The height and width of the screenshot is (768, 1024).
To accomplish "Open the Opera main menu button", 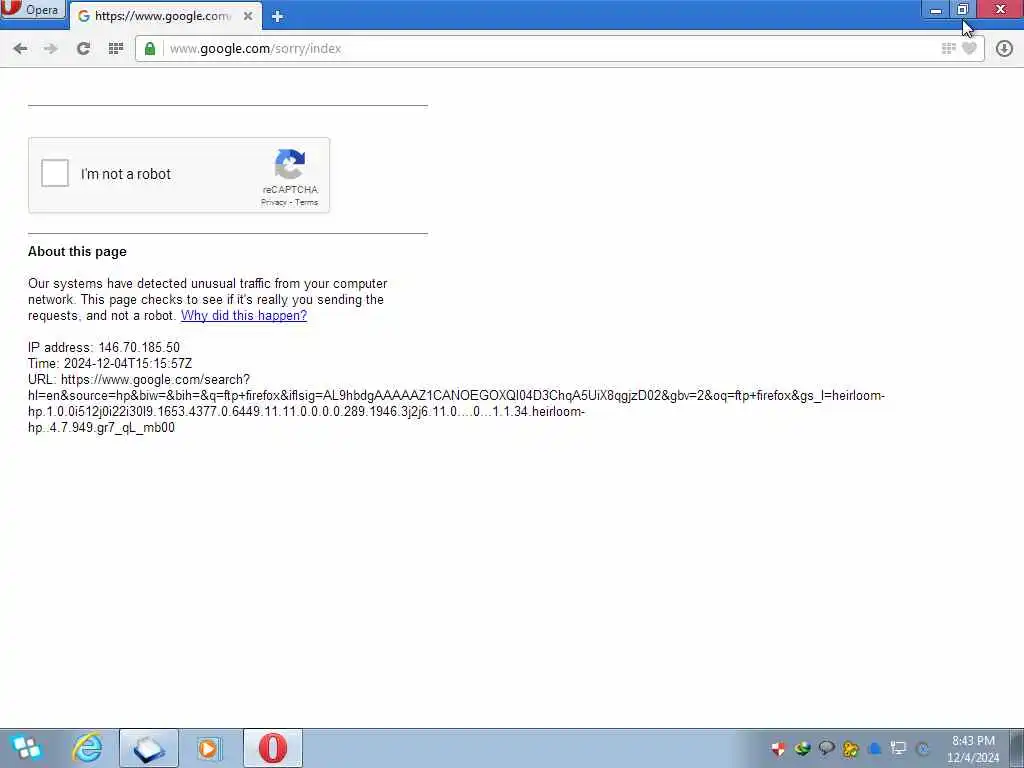I will coord(33,10).
